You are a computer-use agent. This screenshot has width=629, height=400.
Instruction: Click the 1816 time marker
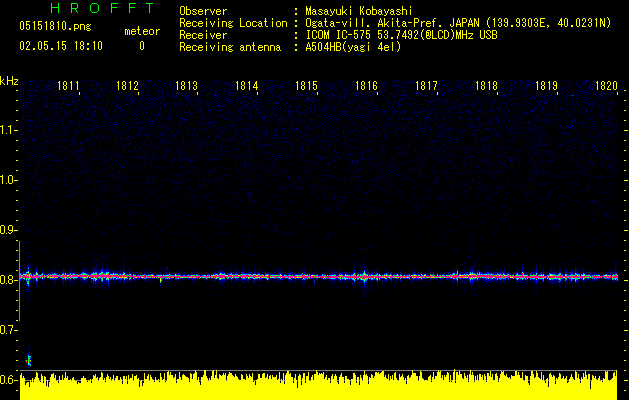point(366,85)
